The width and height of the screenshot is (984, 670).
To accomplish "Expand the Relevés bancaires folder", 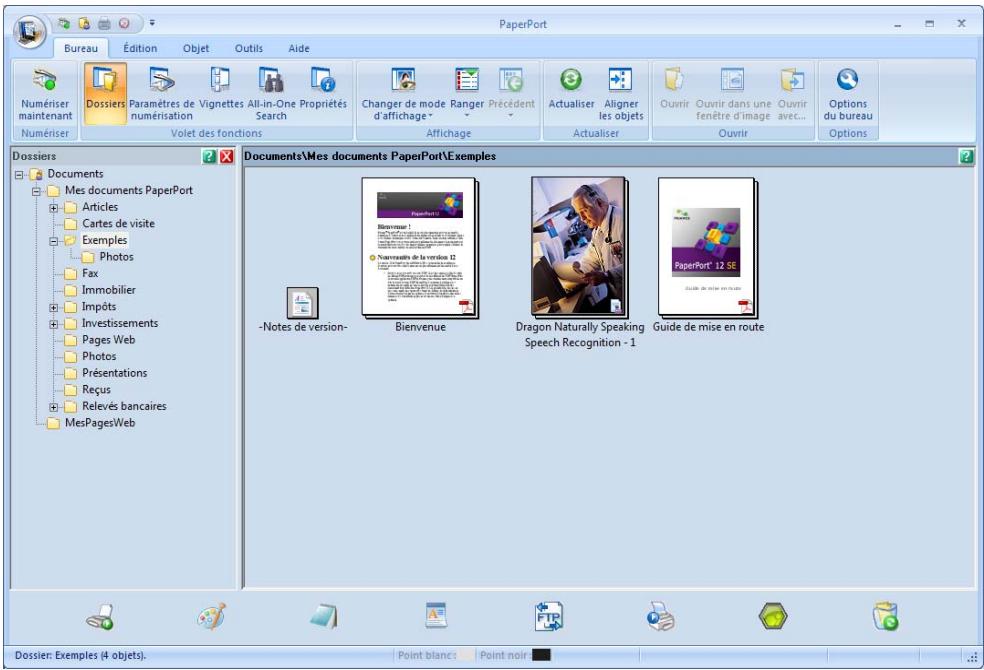I will 54,408.
